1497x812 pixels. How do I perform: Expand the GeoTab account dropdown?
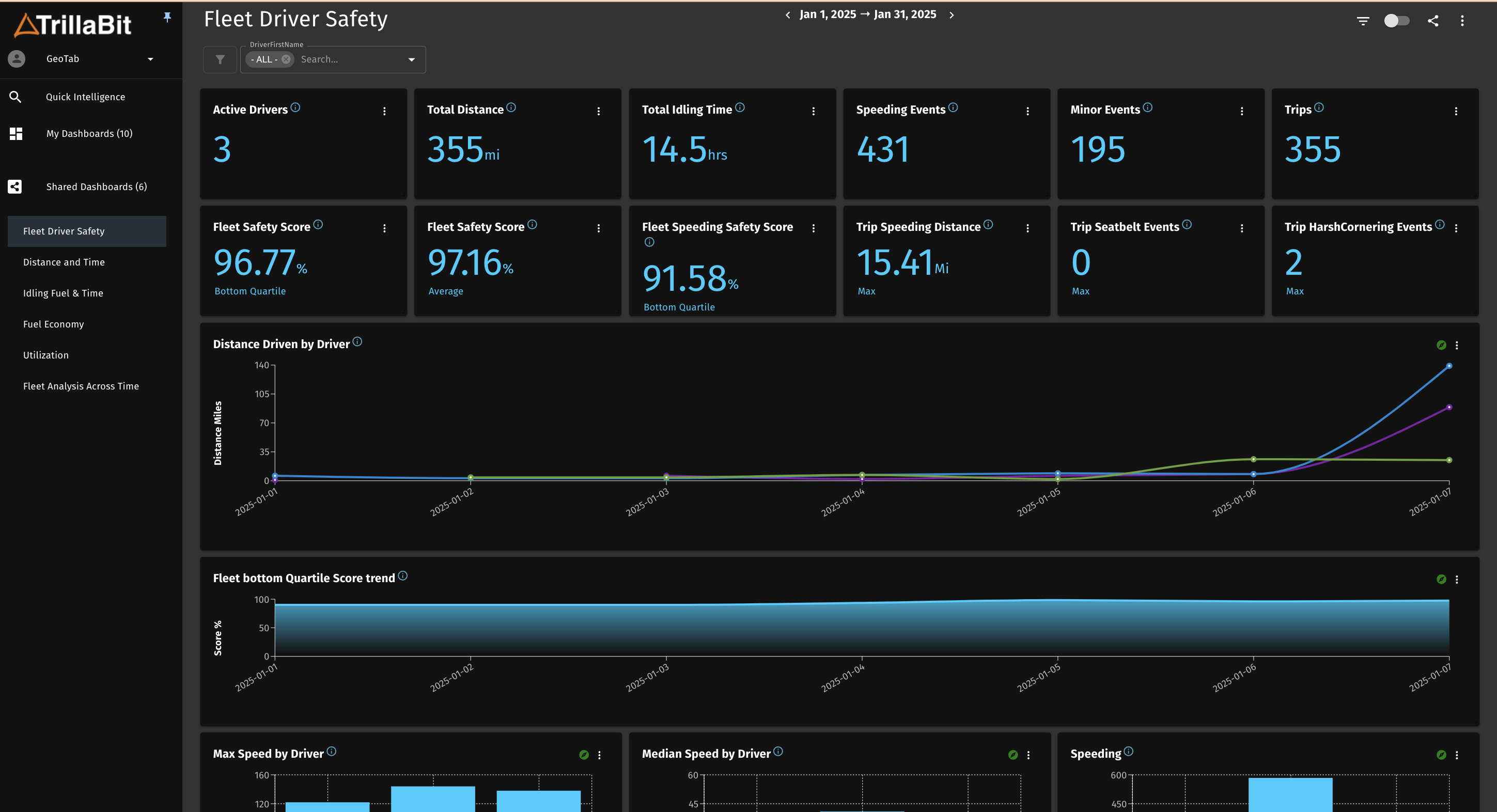(150, 59)
